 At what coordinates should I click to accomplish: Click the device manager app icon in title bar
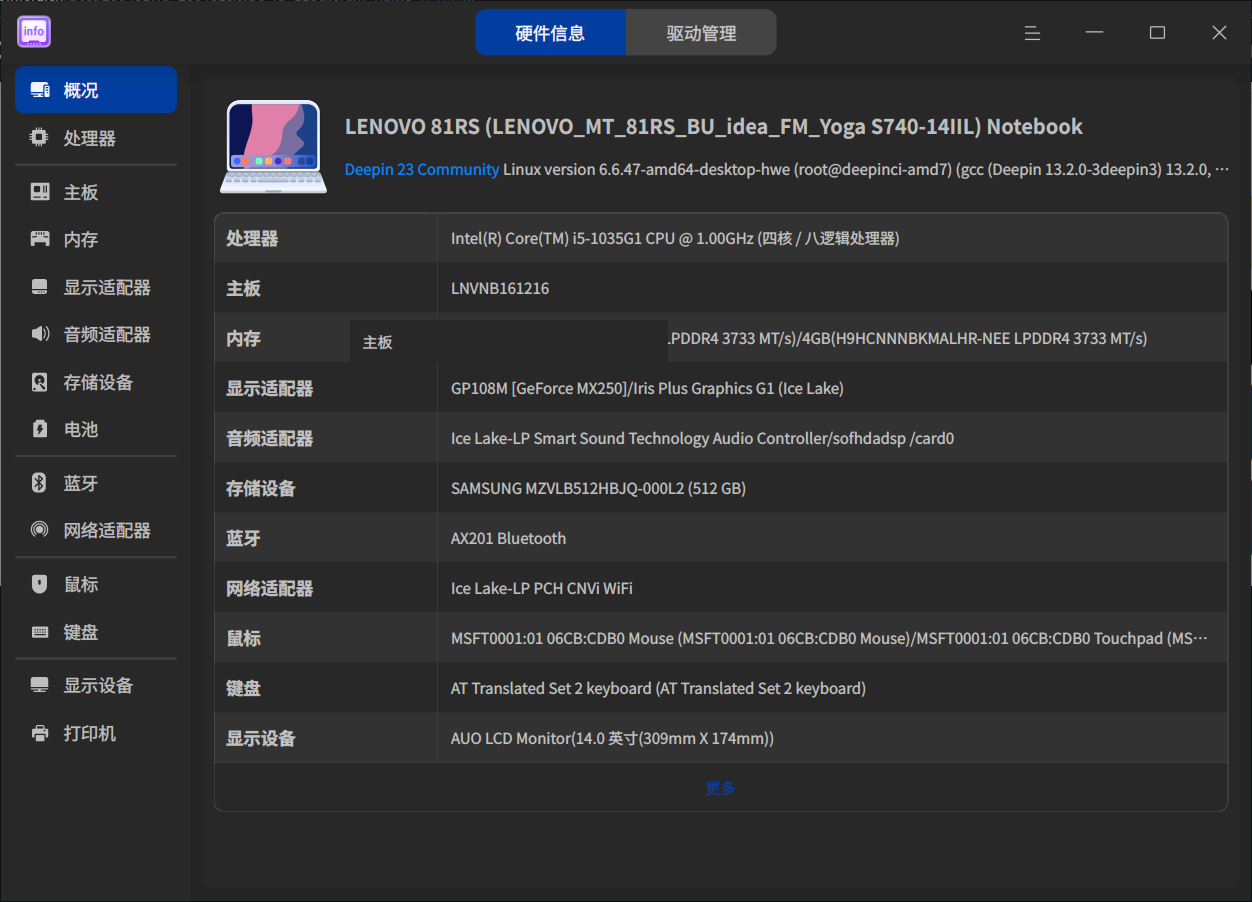[x=34, y=32]
